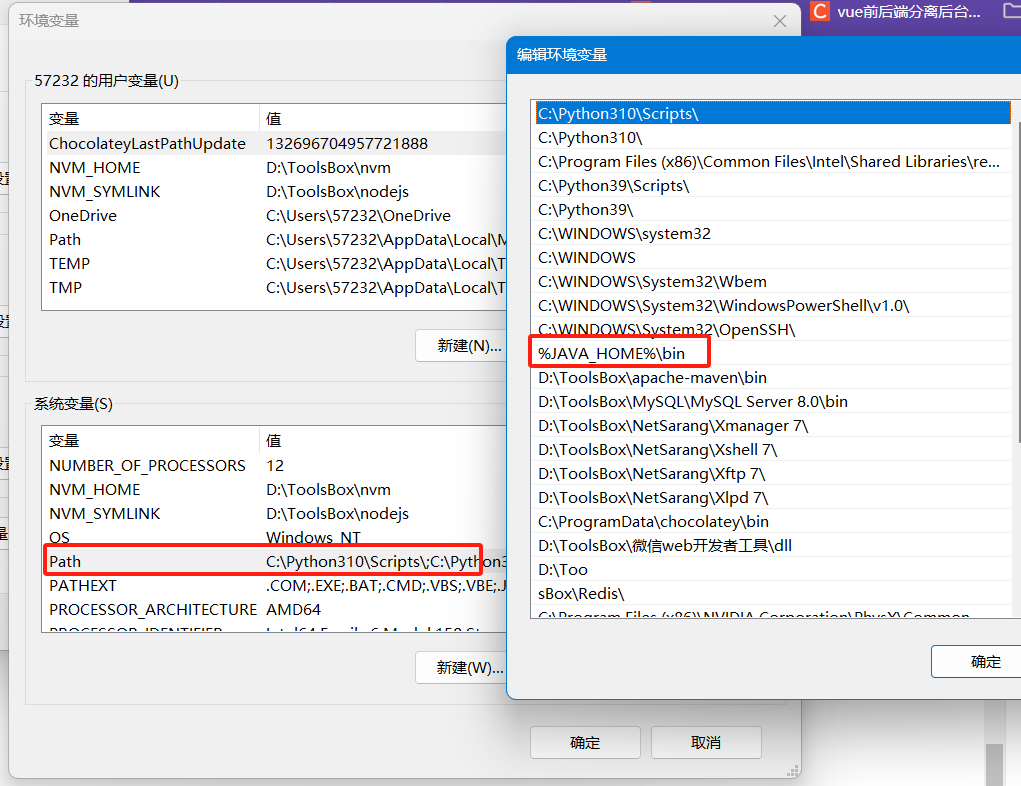
Task: Choose the D:\ToolsBox\apache-maven\bin entry
Action: coord(652,377)
